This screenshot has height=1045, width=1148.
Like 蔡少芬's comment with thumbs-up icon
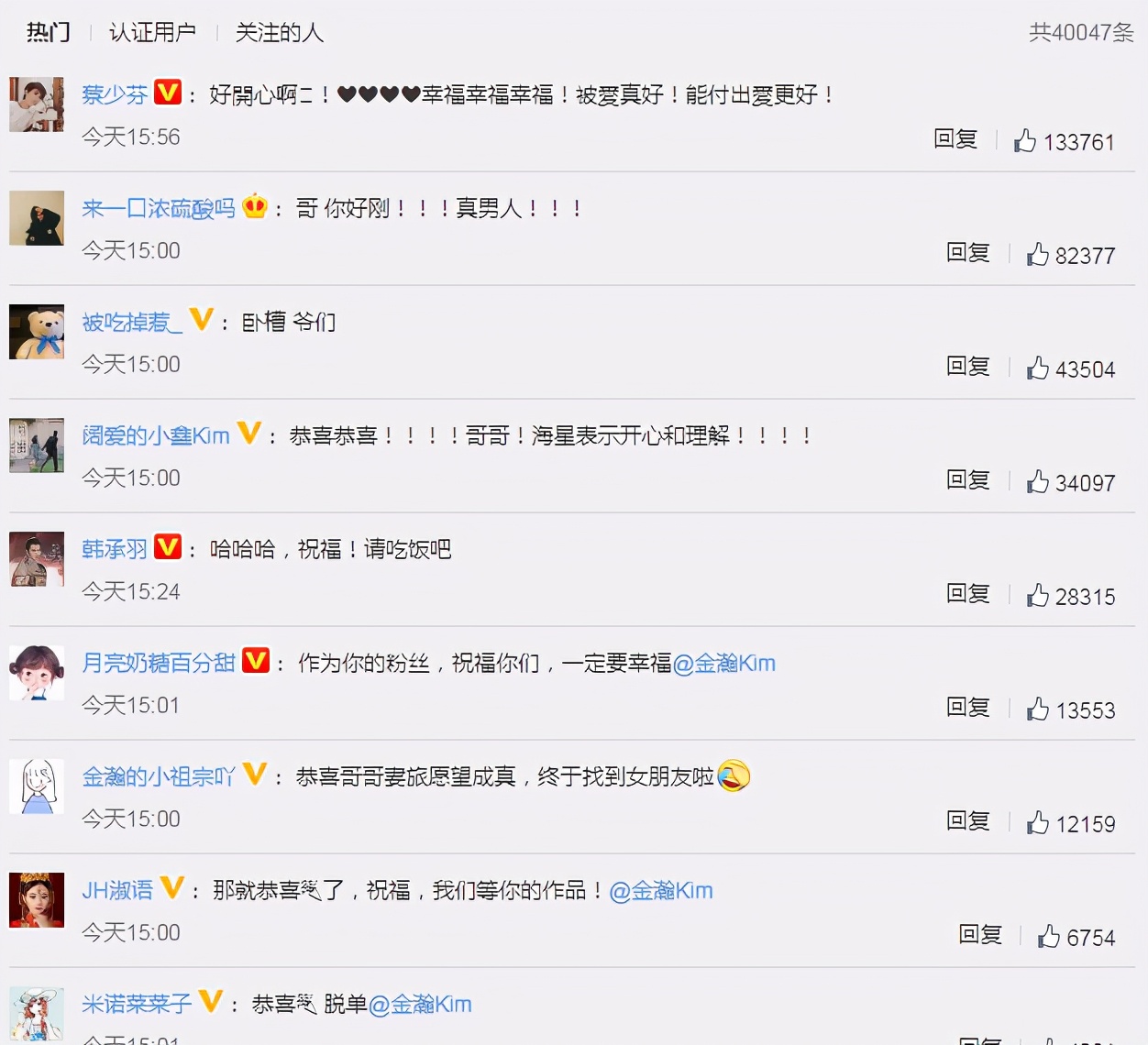pos(1025,140)
